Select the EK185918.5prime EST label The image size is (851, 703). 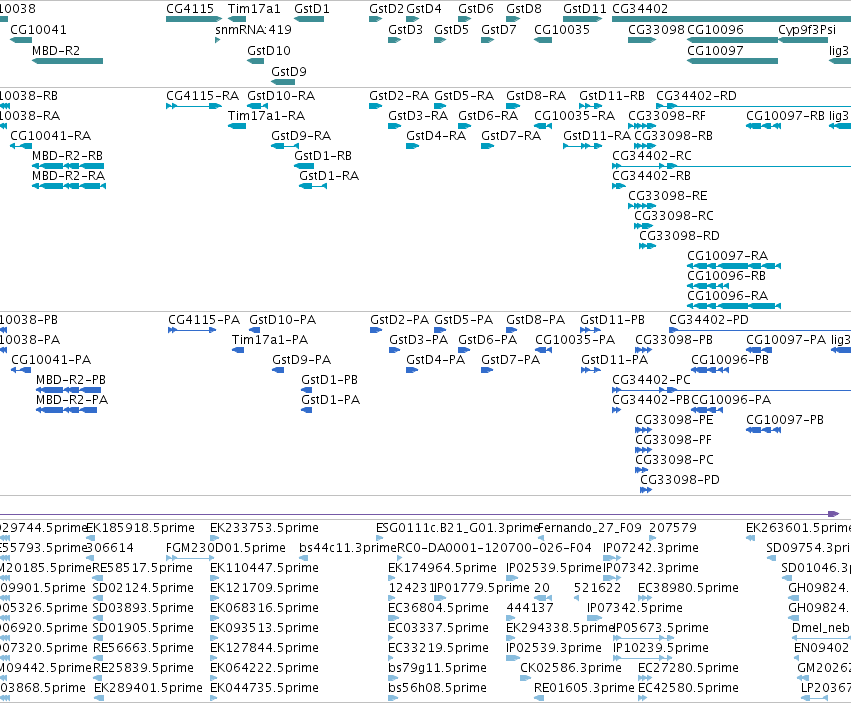tap(141, 528)
